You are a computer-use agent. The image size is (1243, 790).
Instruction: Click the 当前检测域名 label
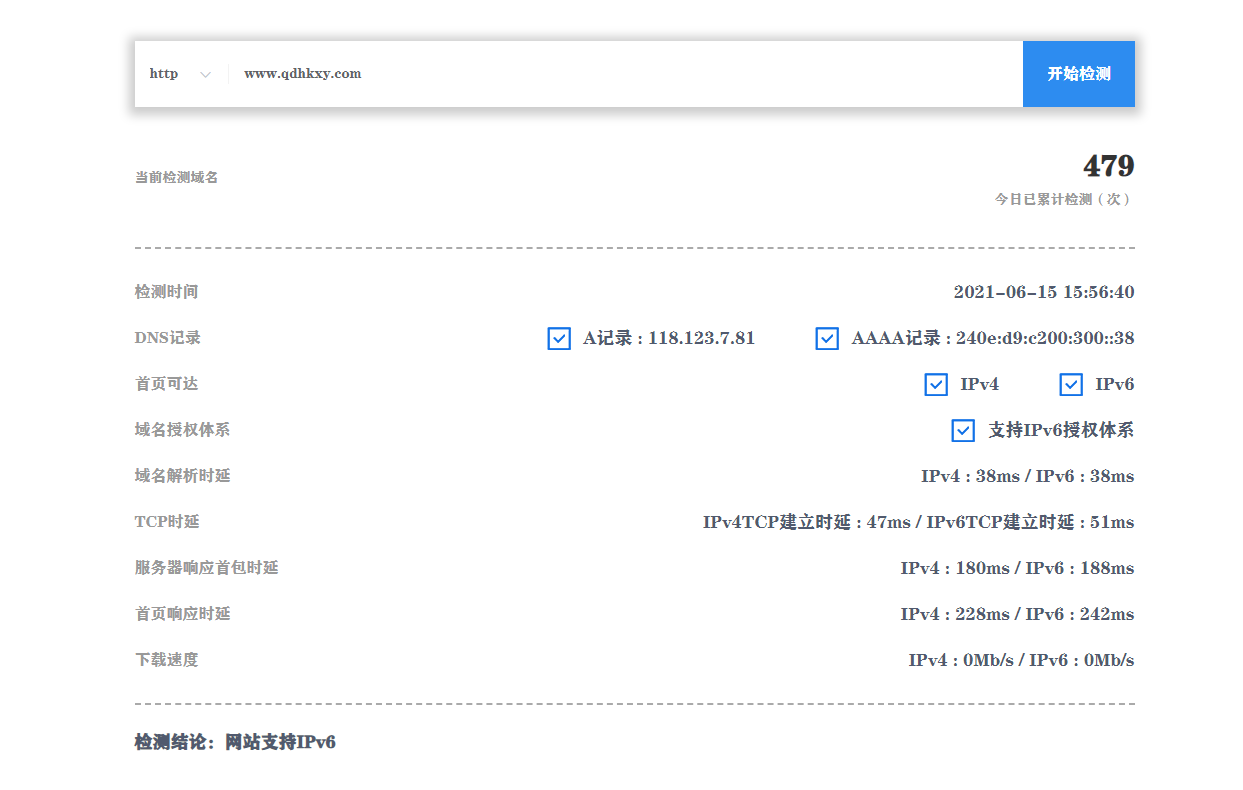[176, 178]
